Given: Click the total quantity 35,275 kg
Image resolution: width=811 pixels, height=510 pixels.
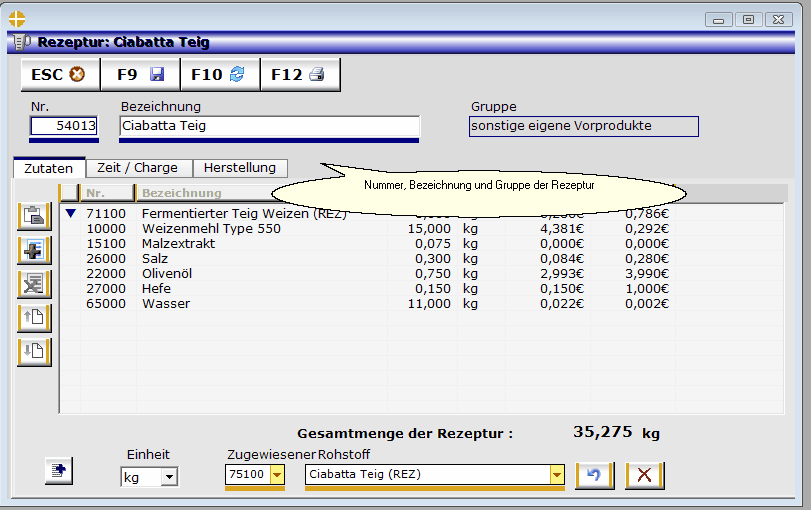Looking at the screenshot, I should click(617, 432).
